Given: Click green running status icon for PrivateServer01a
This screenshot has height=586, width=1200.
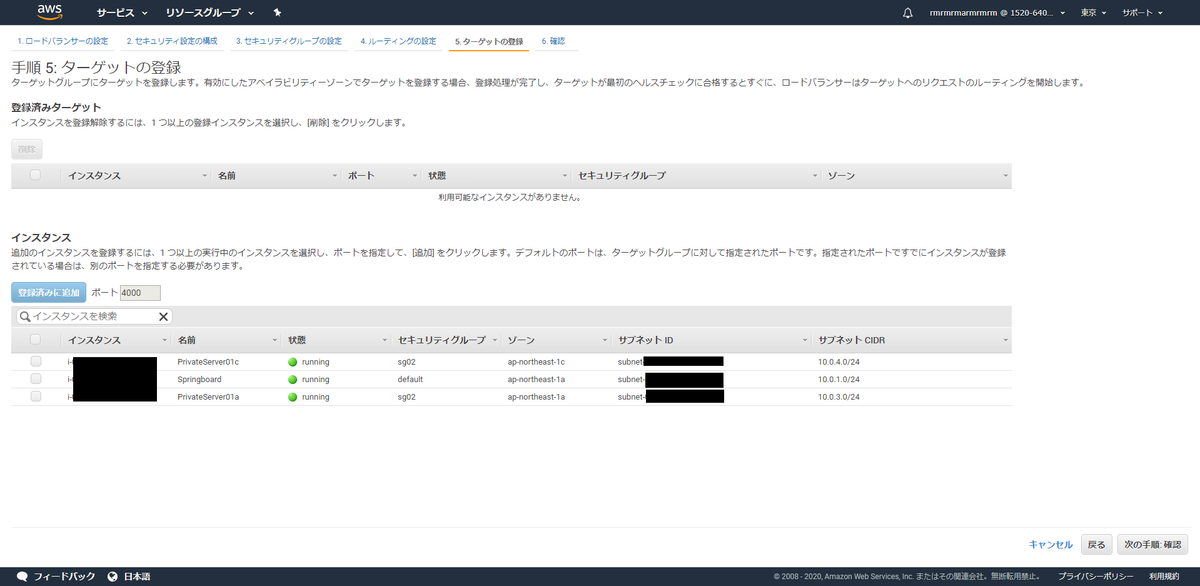Looking at the screenshot, I should click(293, 397).
